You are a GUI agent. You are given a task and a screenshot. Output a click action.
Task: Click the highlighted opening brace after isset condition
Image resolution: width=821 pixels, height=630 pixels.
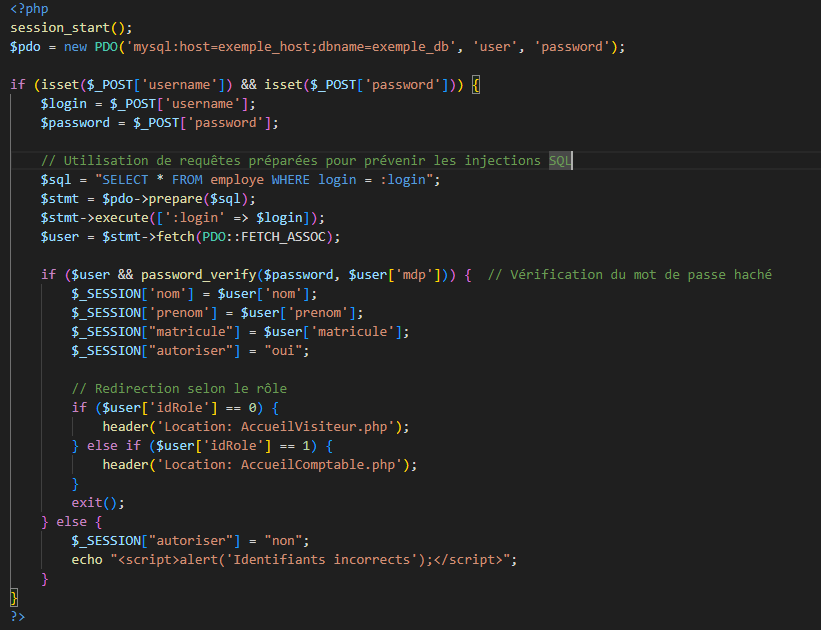click(x=475, y=85)
